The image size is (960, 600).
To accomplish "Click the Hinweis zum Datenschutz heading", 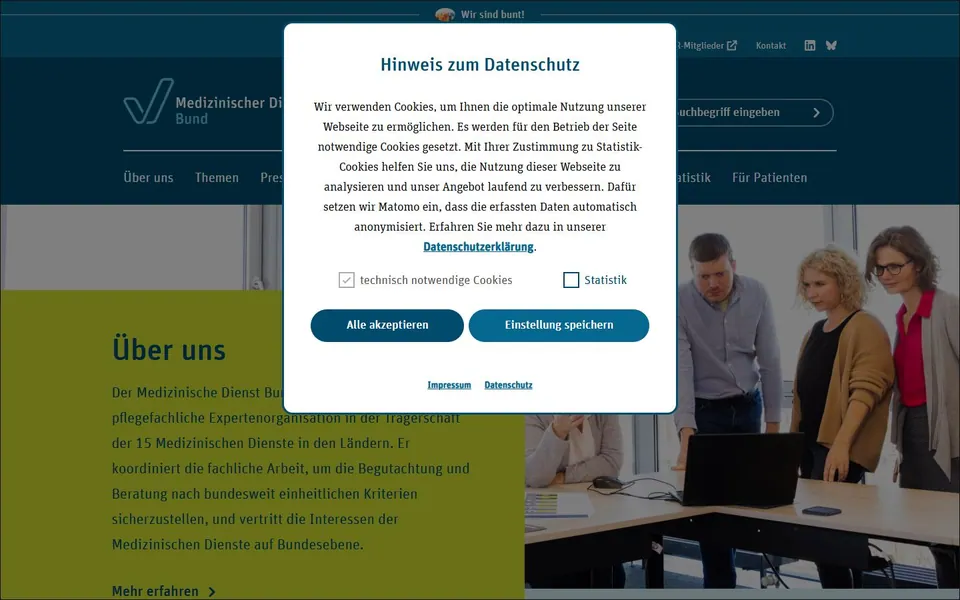I will click(x=480, y=64).
